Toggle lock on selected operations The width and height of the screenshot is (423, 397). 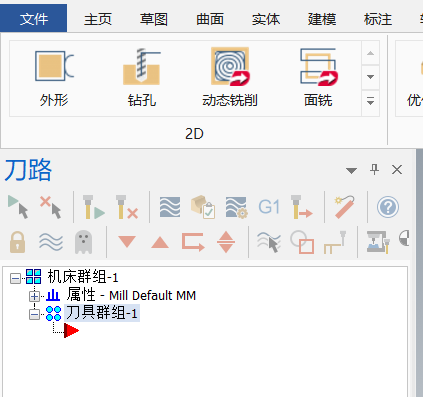(x=18, y=241)
